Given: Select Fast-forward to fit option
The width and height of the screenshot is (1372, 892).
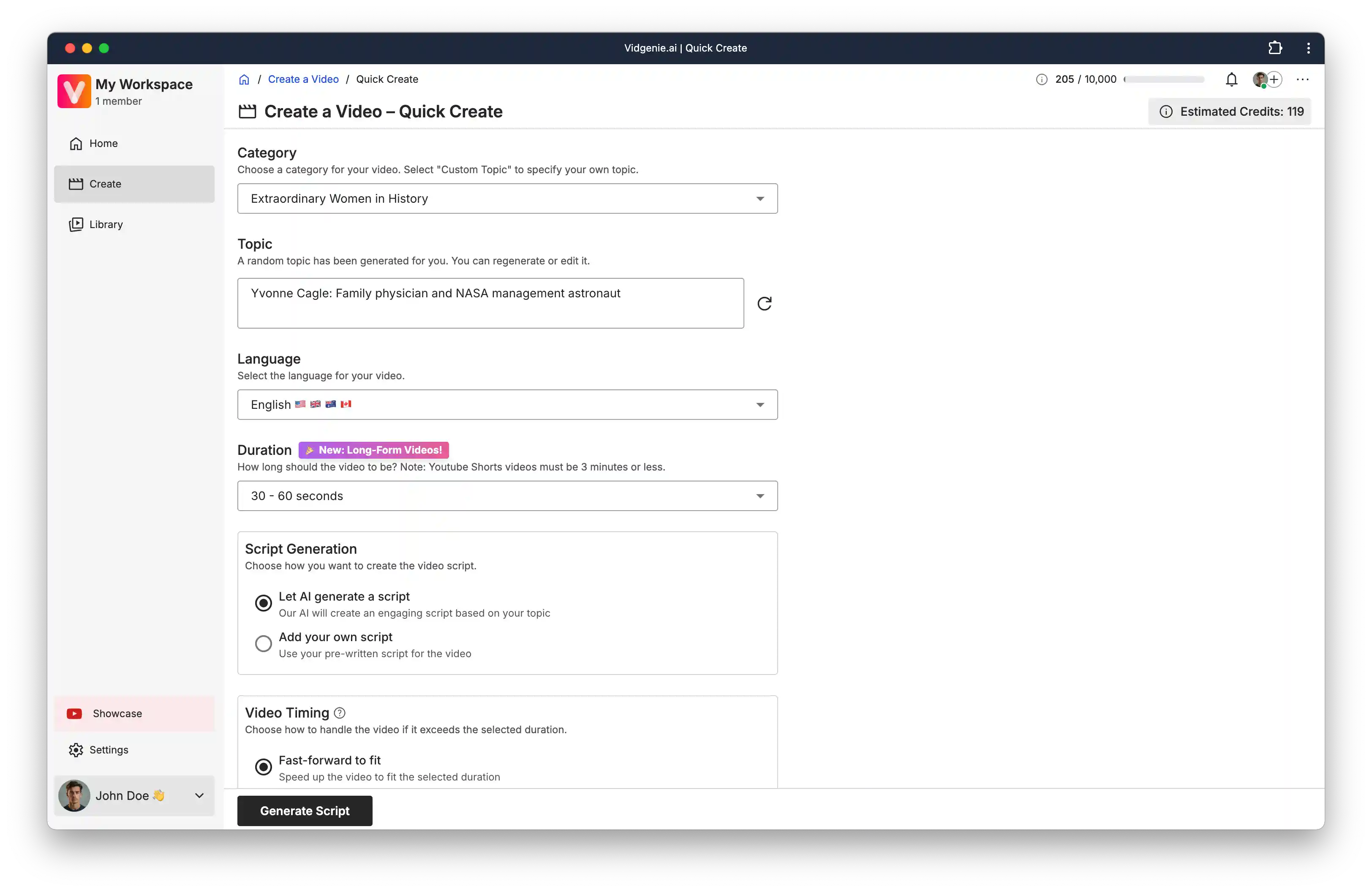Looking at the screenshot, I should pyautogui.click(x=264, y=767).
